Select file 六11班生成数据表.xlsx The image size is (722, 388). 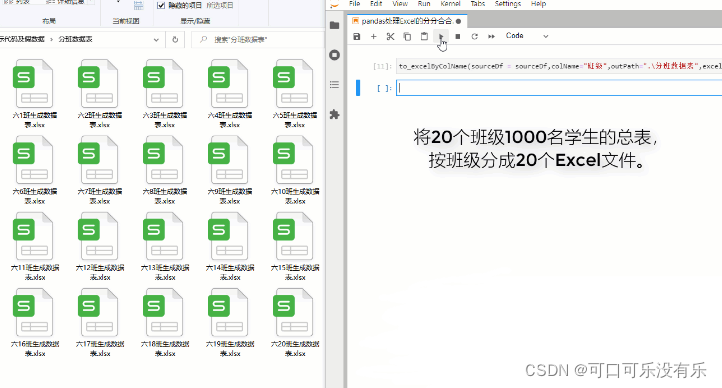35,247
